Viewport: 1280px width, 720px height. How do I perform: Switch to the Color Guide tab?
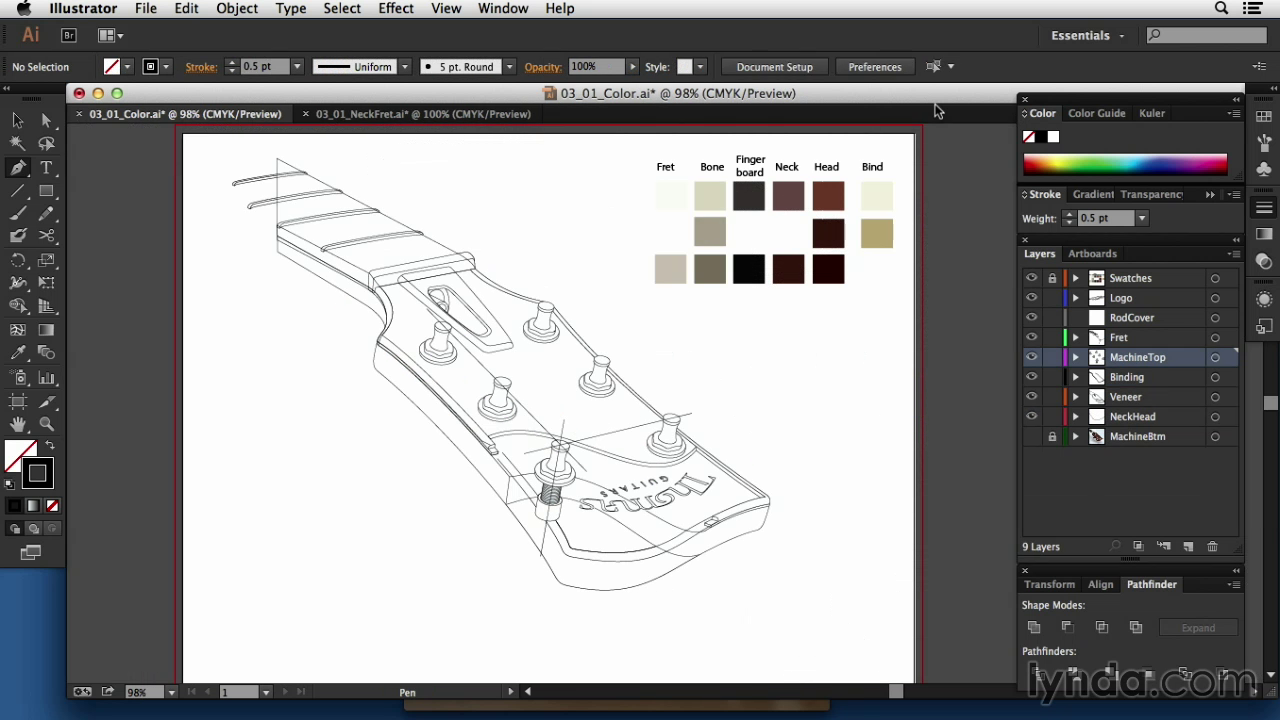(1096, 114)
